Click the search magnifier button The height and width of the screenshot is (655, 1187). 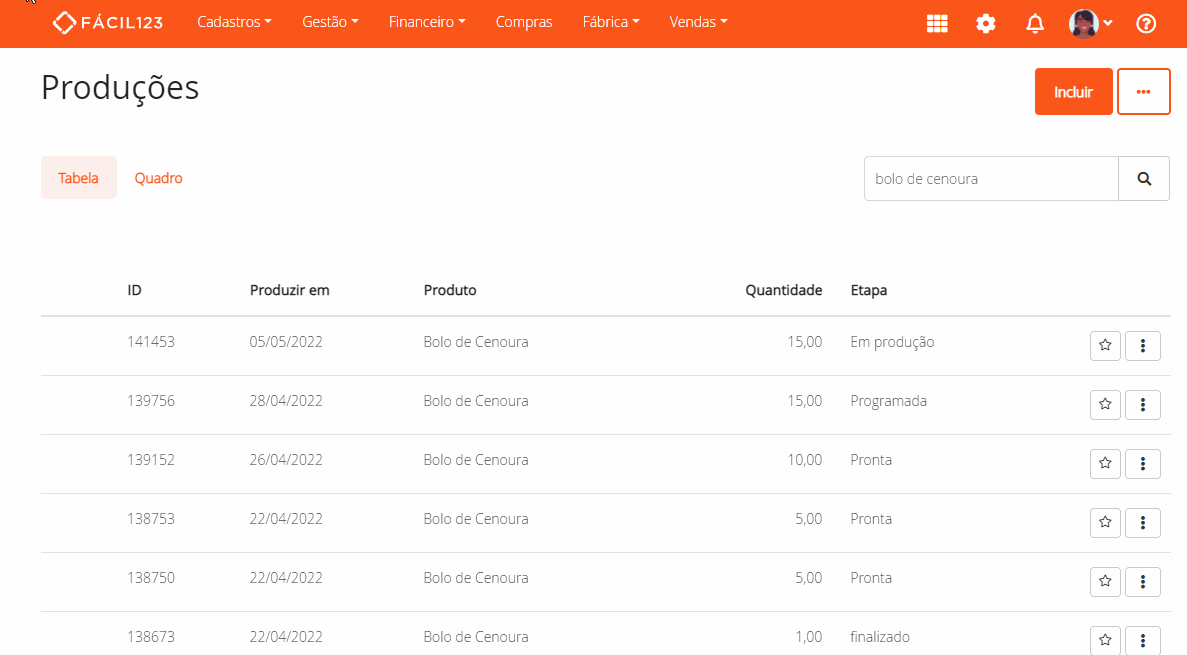1144,179
